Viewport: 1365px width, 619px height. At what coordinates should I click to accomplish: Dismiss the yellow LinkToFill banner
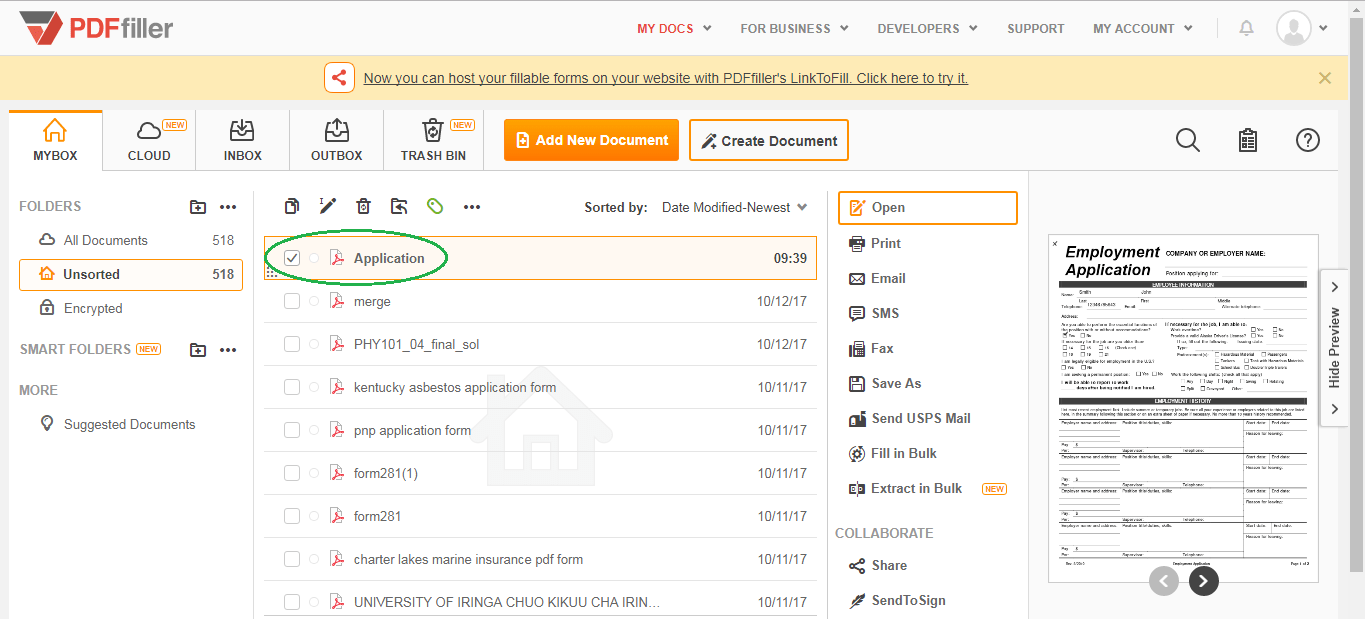1325,77
